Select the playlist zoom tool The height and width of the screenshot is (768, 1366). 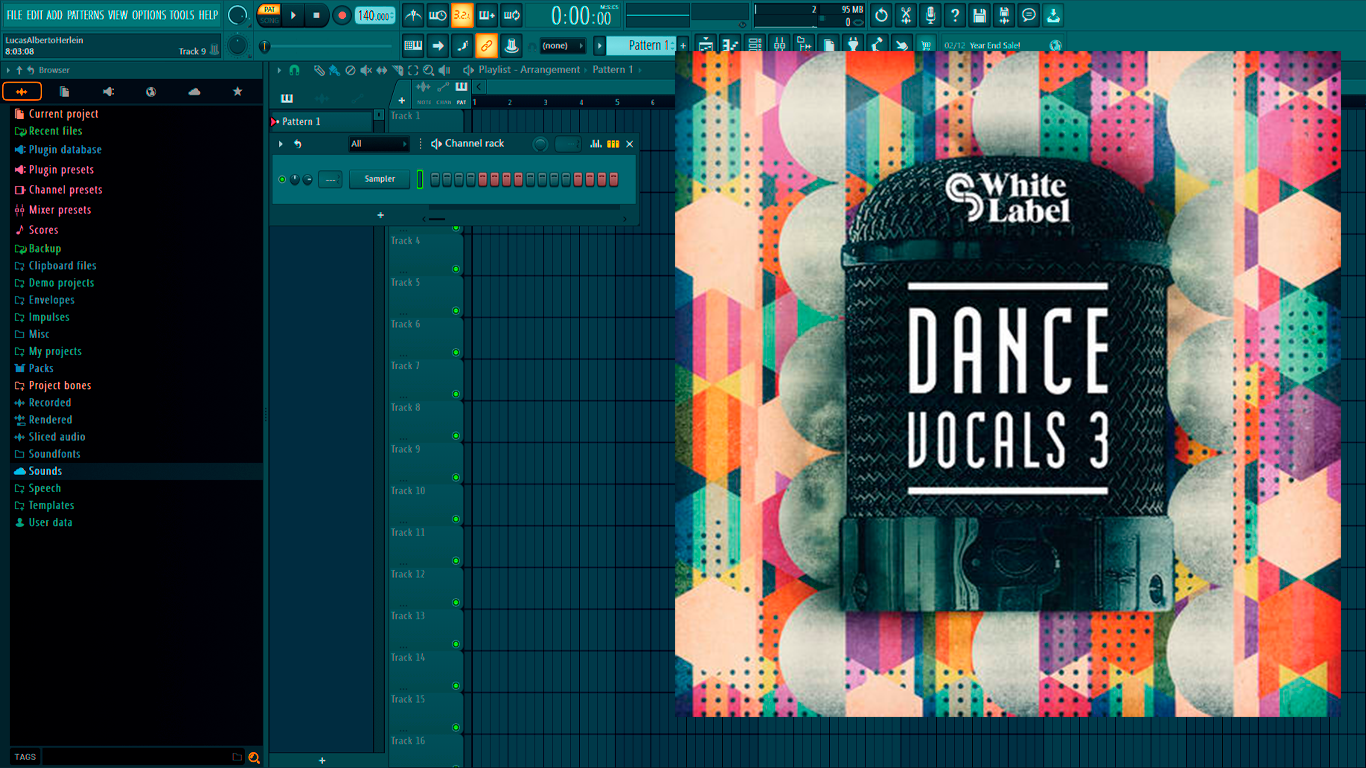point(428,70)
